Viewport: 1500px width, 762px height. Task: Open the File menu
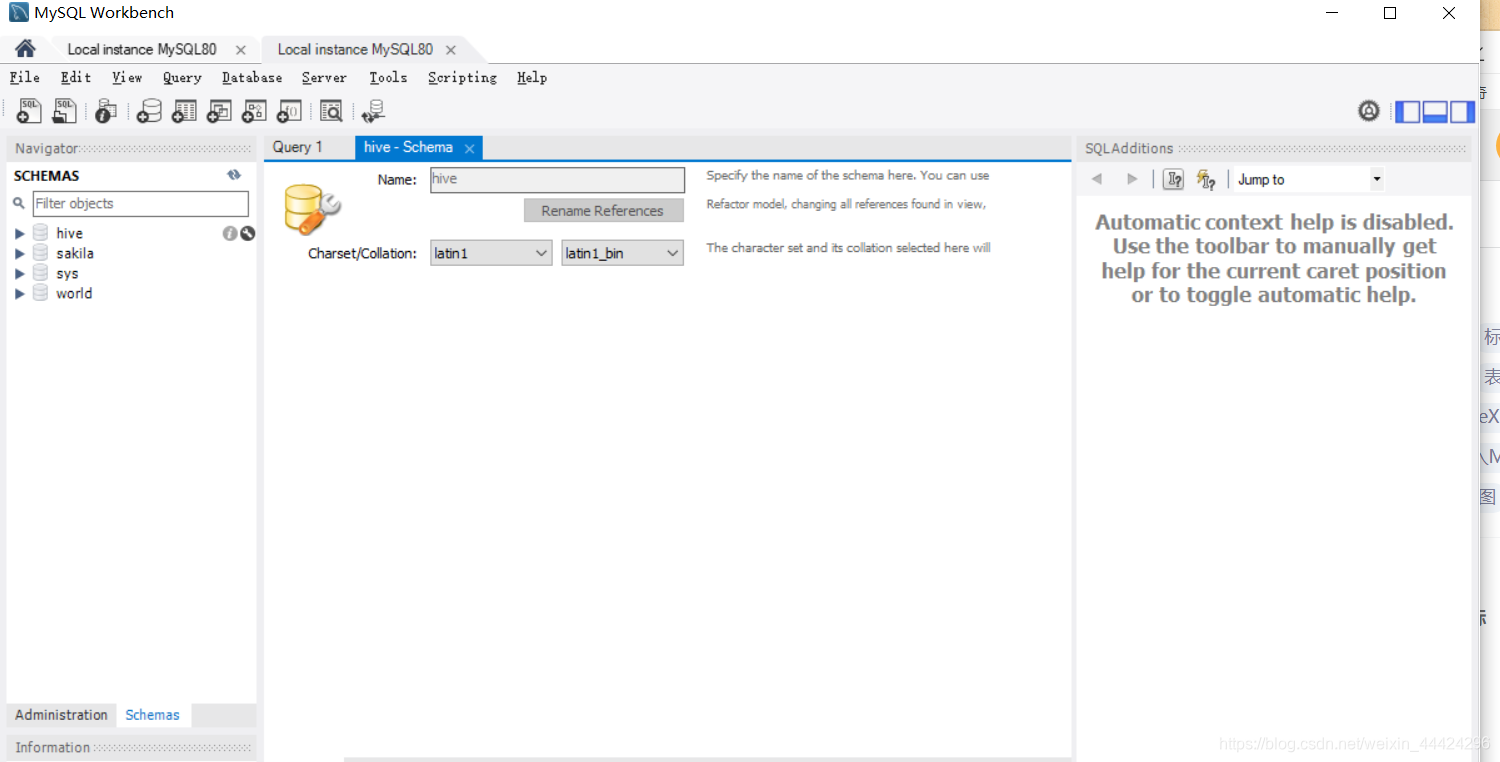click(x=25, y=77)
